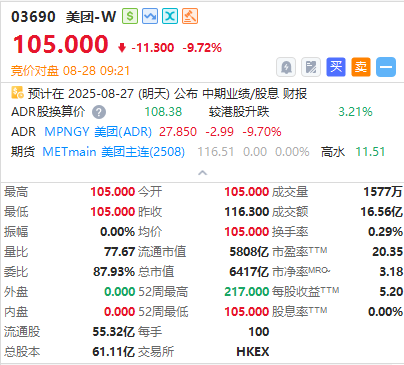Click the green dollar sign icon

click(x=130, y=16)
